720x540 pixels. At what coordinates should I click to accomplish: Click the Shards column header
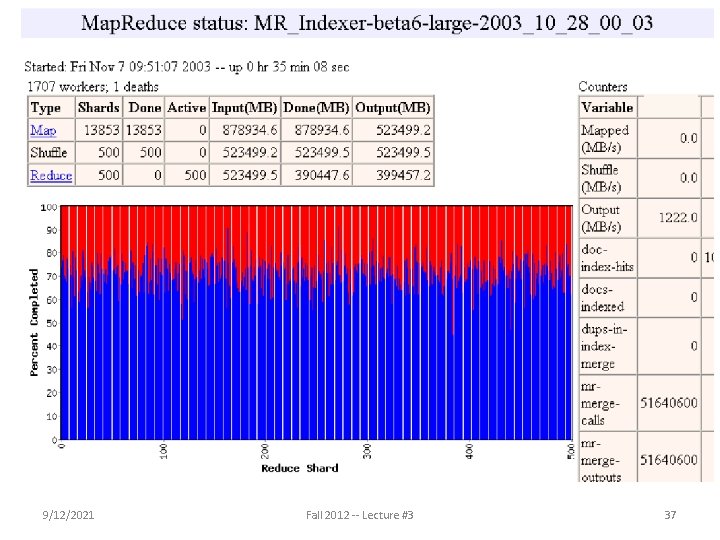[x=99, y=107]
